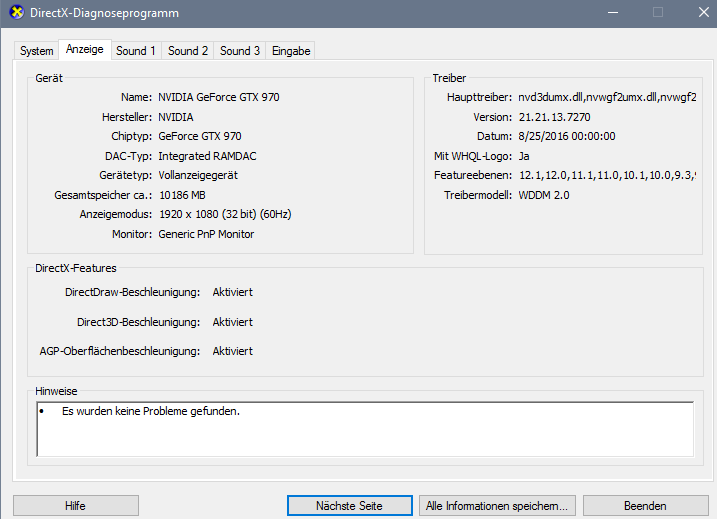Click the DirectDraw-Beschleunigung Aktiviert status
This screenshot has width=717, height=519.
pos(232,292)
